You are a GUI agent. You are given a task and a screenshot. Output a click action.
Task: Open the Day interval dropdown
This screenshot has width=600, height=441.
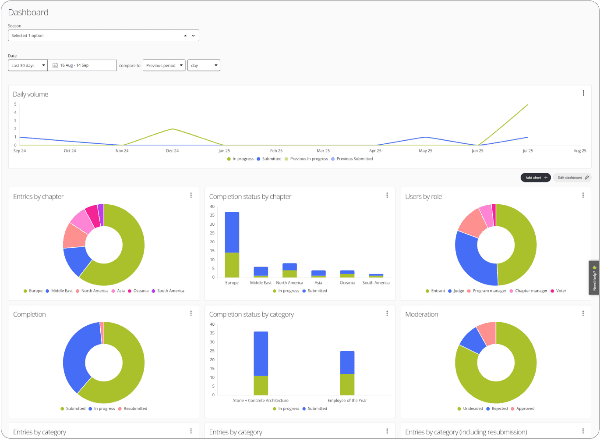(203, 65)
